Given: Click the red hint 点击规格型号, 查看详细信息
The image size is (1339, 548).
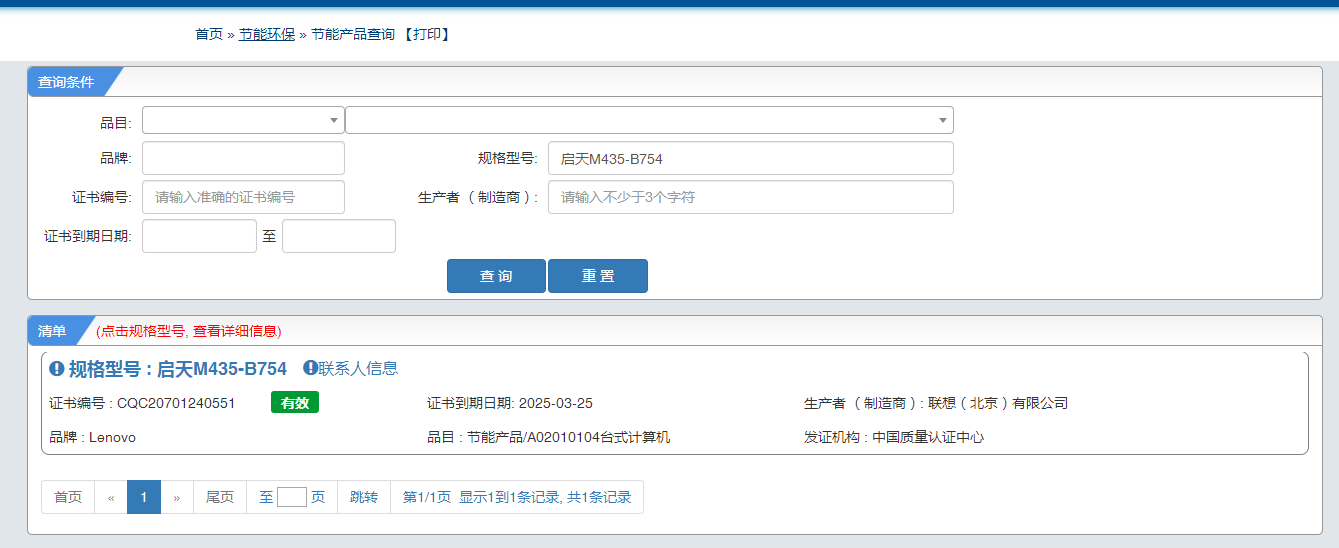Looking at the screenshot, I should click(x=189, y=331).
